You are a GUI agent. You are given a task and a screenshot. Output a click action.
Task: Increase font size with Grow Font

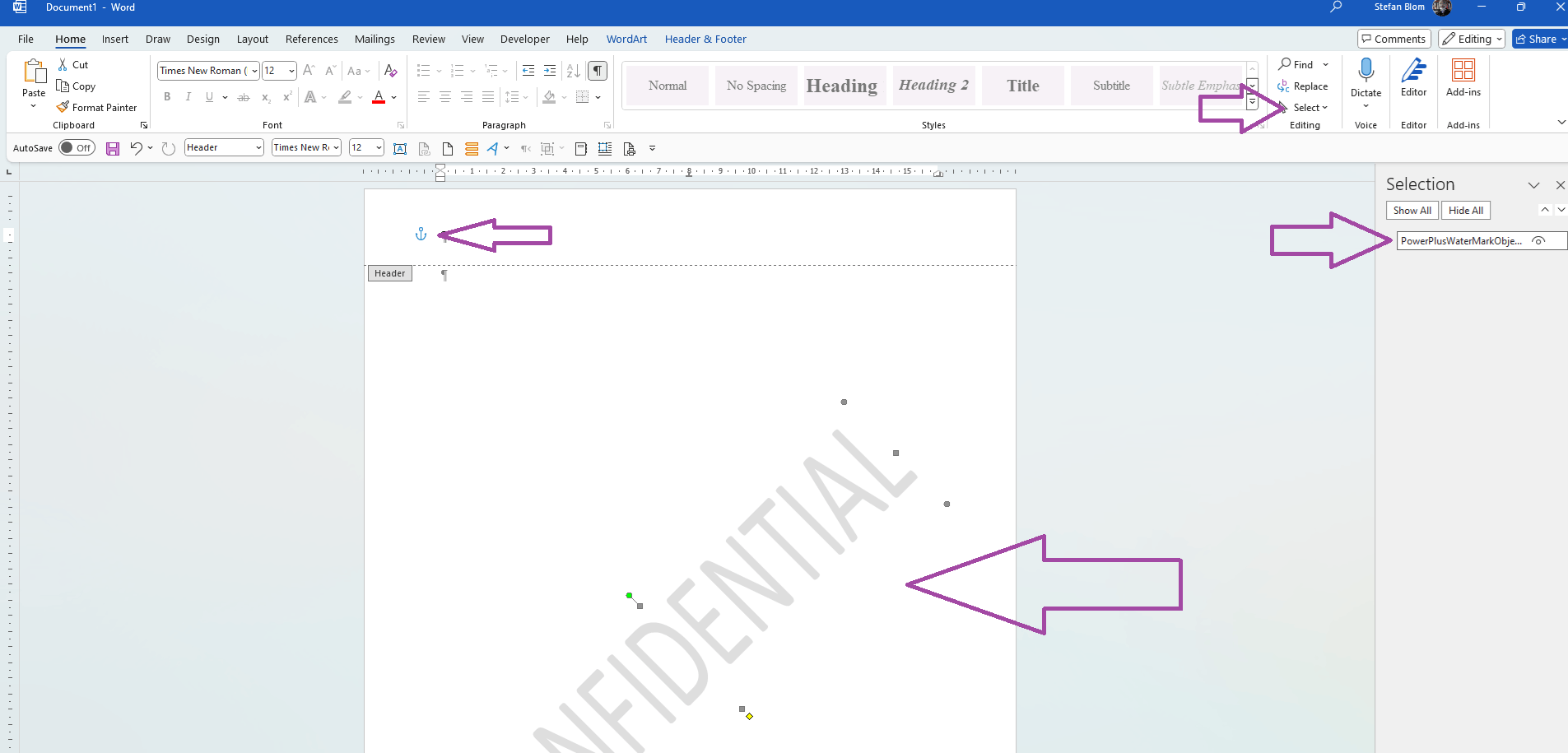coord(309,71)
